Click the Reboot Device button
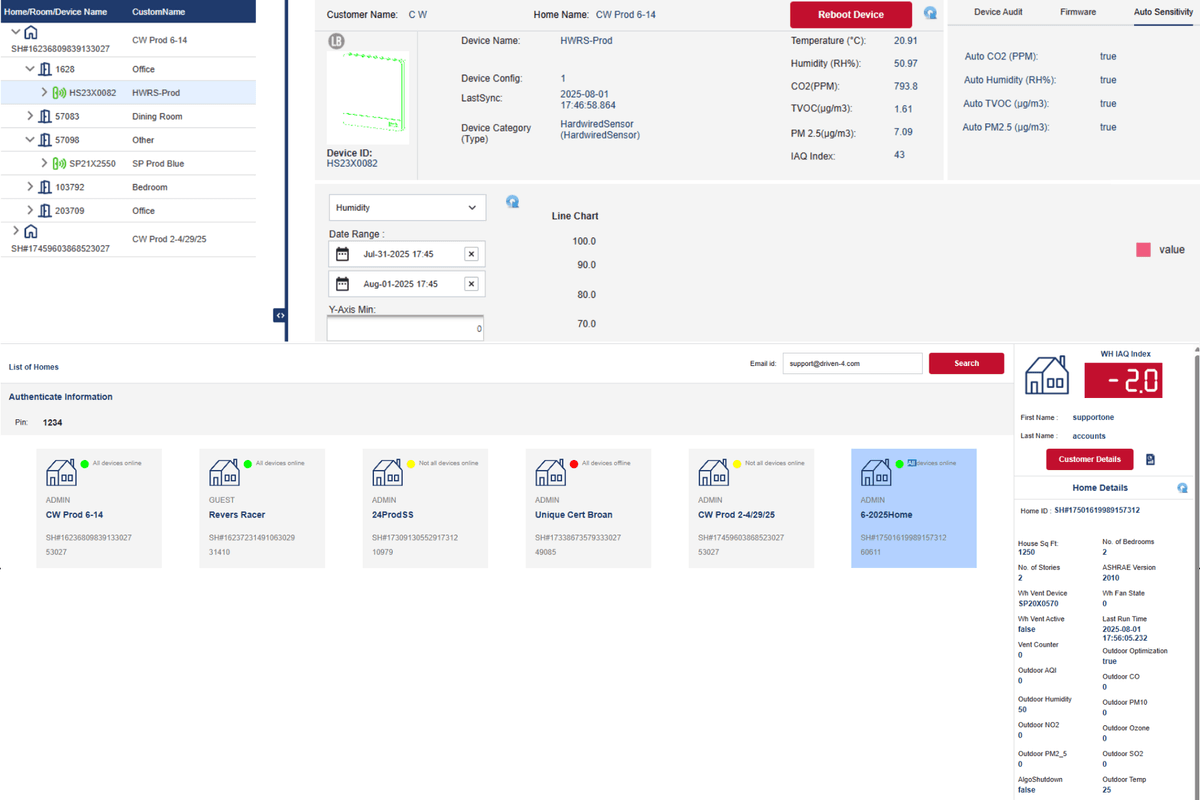This screenshot has height=800, width=1200. click(851, 15)
